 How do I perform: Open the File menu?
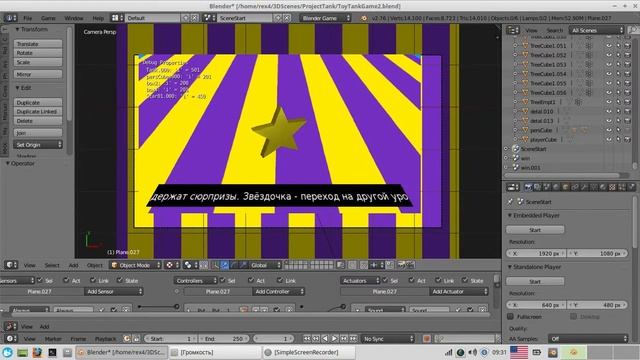[27, 18]
